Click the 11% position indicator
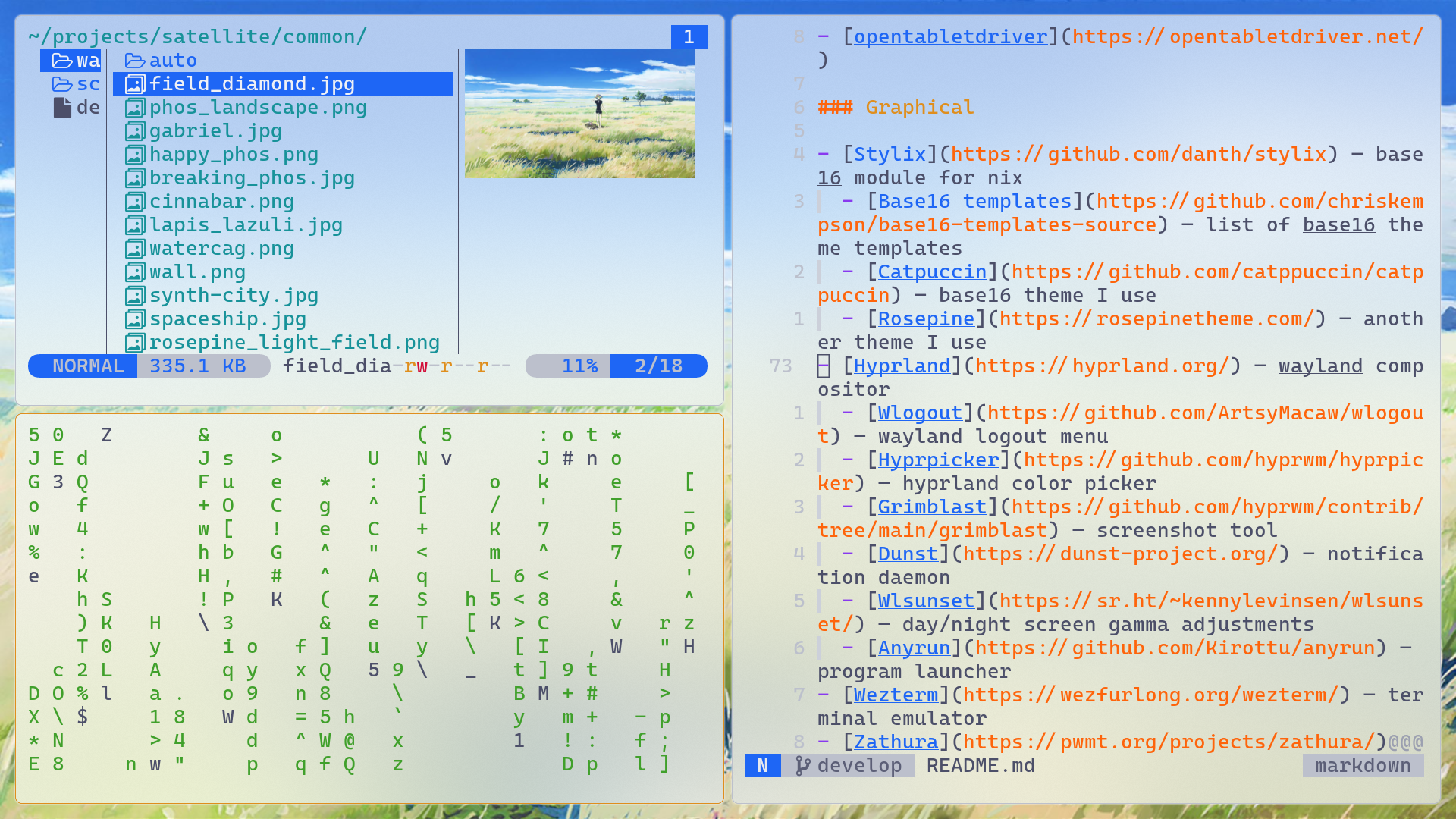The height and width of the screenshot is (819, 1456). (579, 366)
